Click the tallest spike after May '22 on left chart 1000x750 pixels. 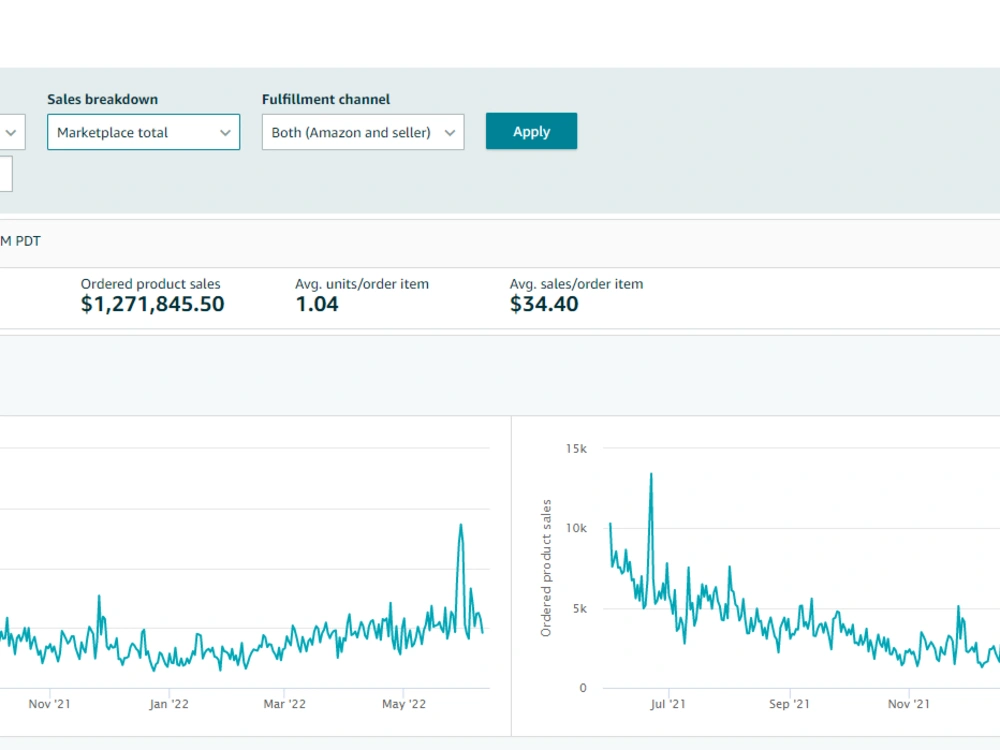(x=460, y=525)
